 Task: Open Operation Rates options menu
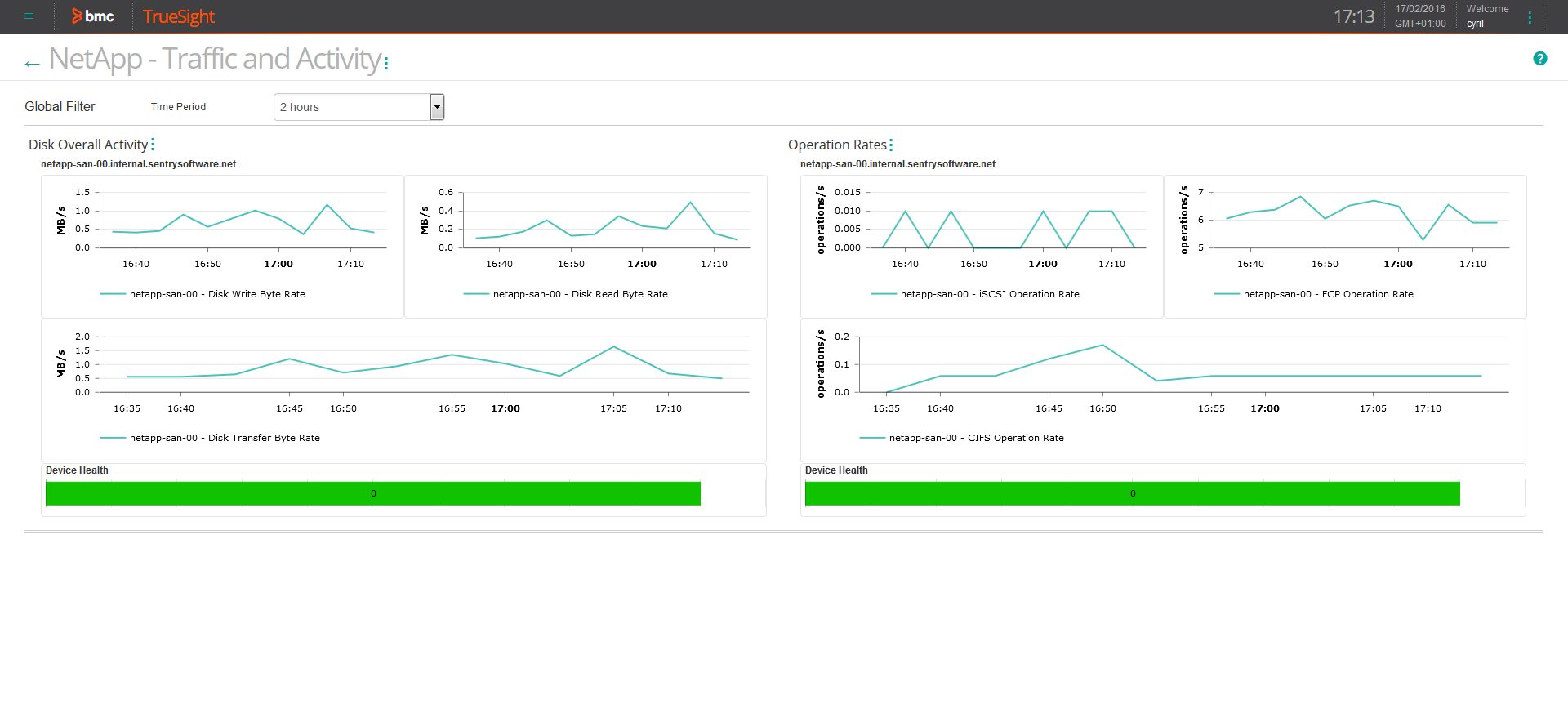[891, 145]
